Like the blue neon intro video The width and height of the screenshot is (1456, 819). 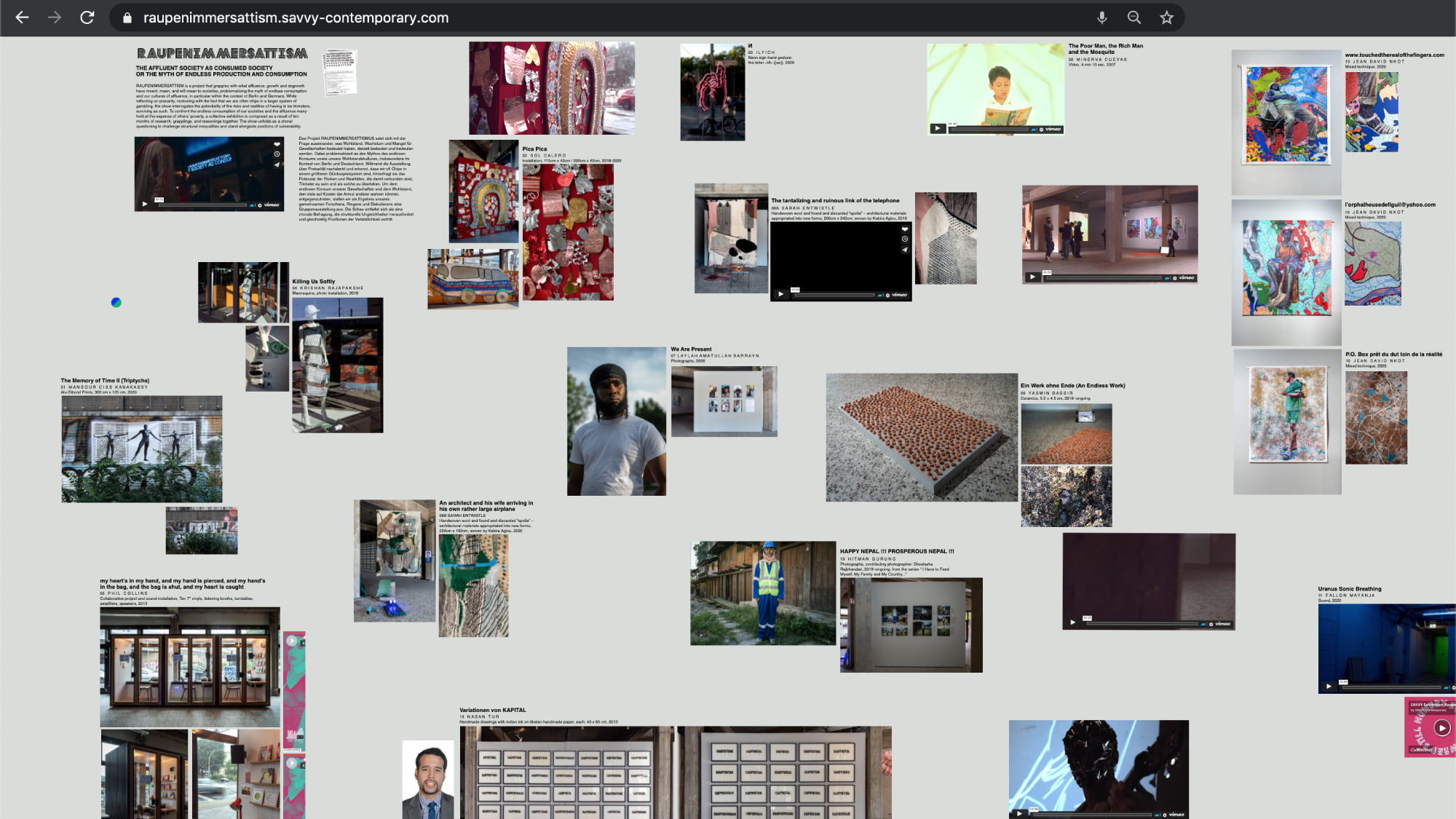tap(277, 144)
